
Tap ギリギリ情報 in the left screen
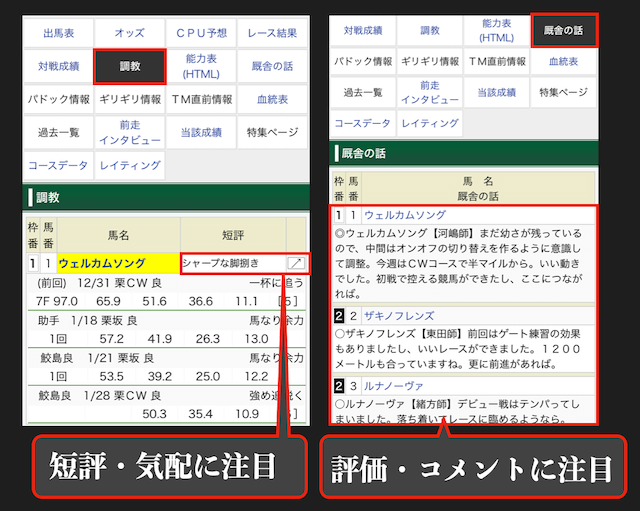130,99
